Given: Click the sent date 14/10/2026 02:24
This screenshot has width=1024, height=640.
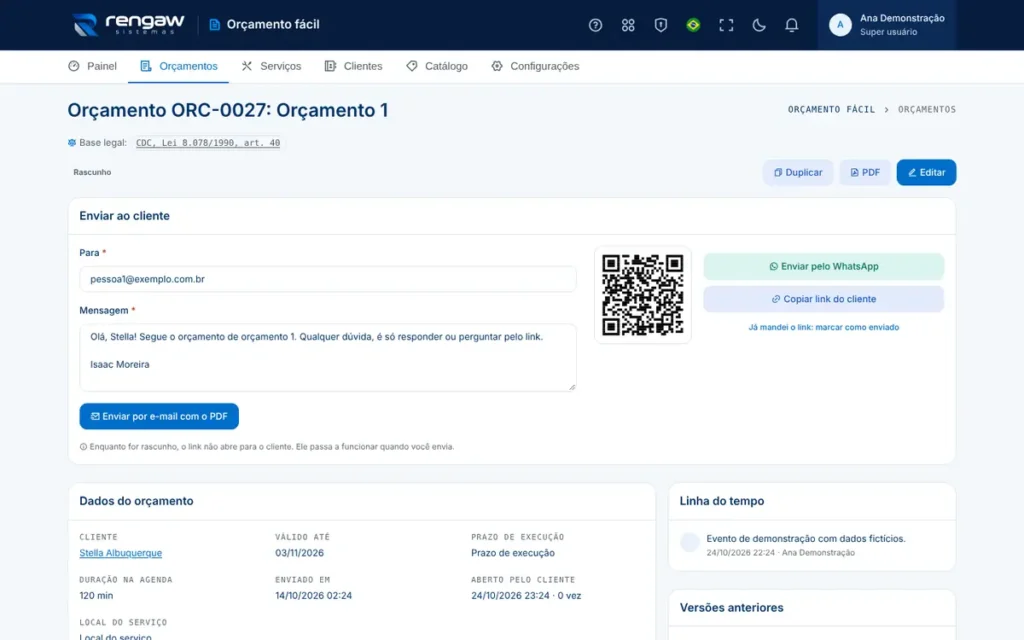Looking at the screenshot, I should click(313, 596).
